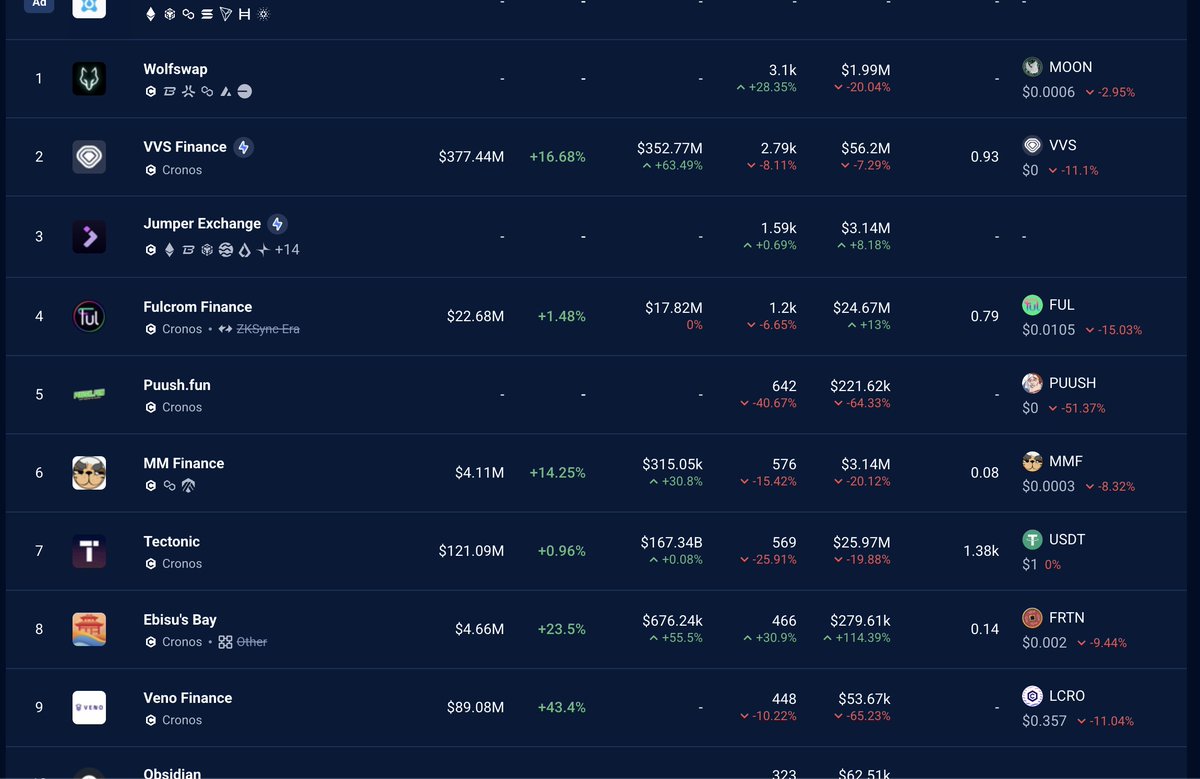
Task: Open the Ebisu's Bay dapp link
Action: tap(180, 620)
